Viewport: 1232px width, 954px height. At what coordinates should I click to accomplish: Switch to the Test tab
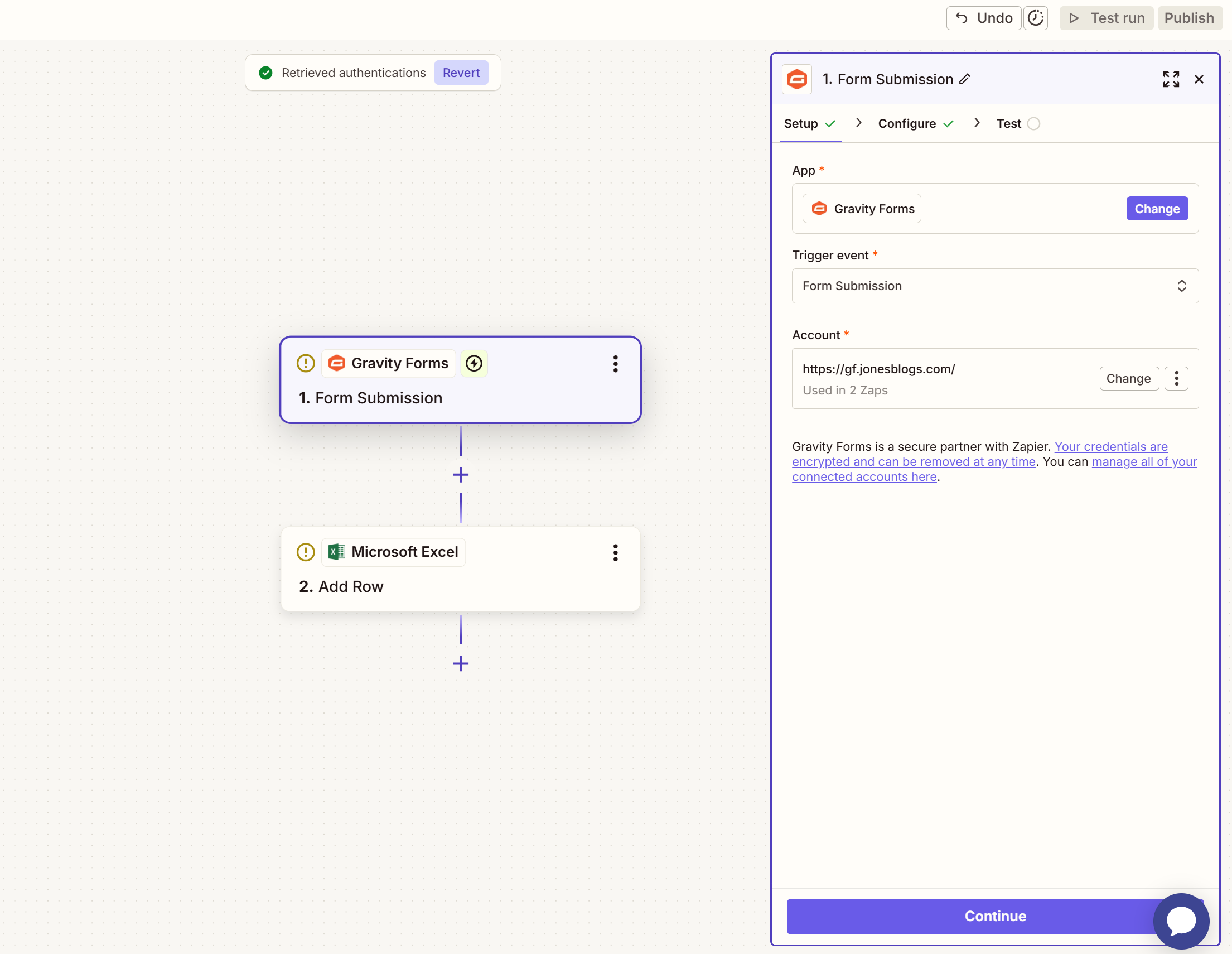[x=1009, y=123]
